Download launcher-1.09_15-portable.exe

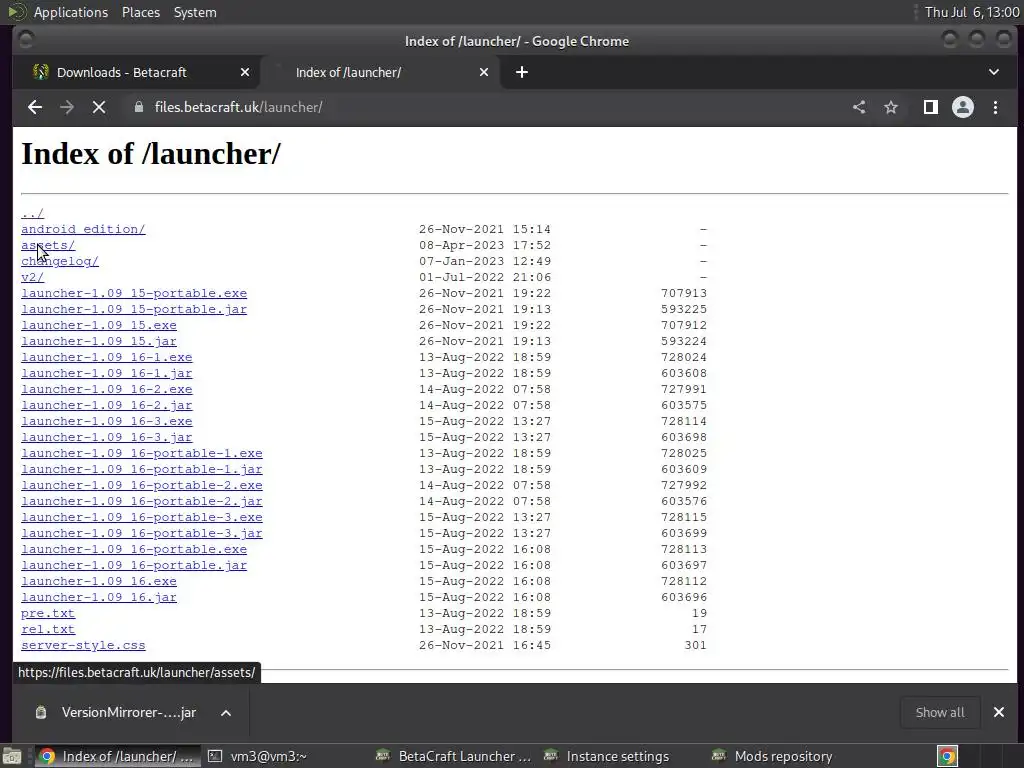tap(134, 293)
